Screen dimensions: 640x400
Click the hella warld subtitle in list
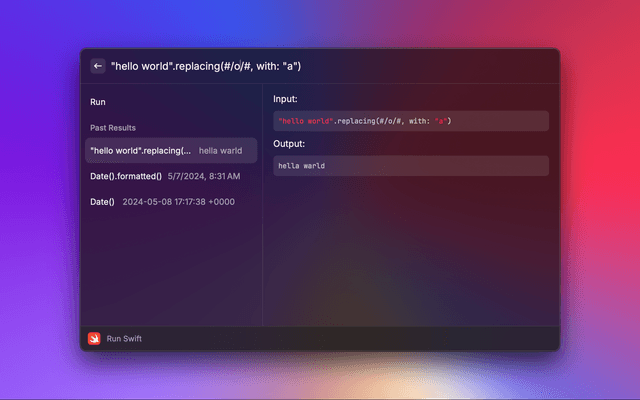pos(220,150)
